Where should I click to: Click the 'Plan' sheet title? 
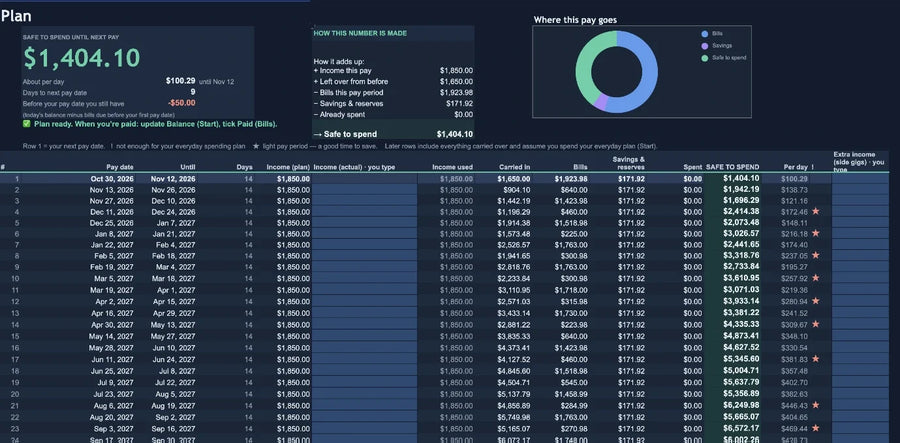coord(16,16)
